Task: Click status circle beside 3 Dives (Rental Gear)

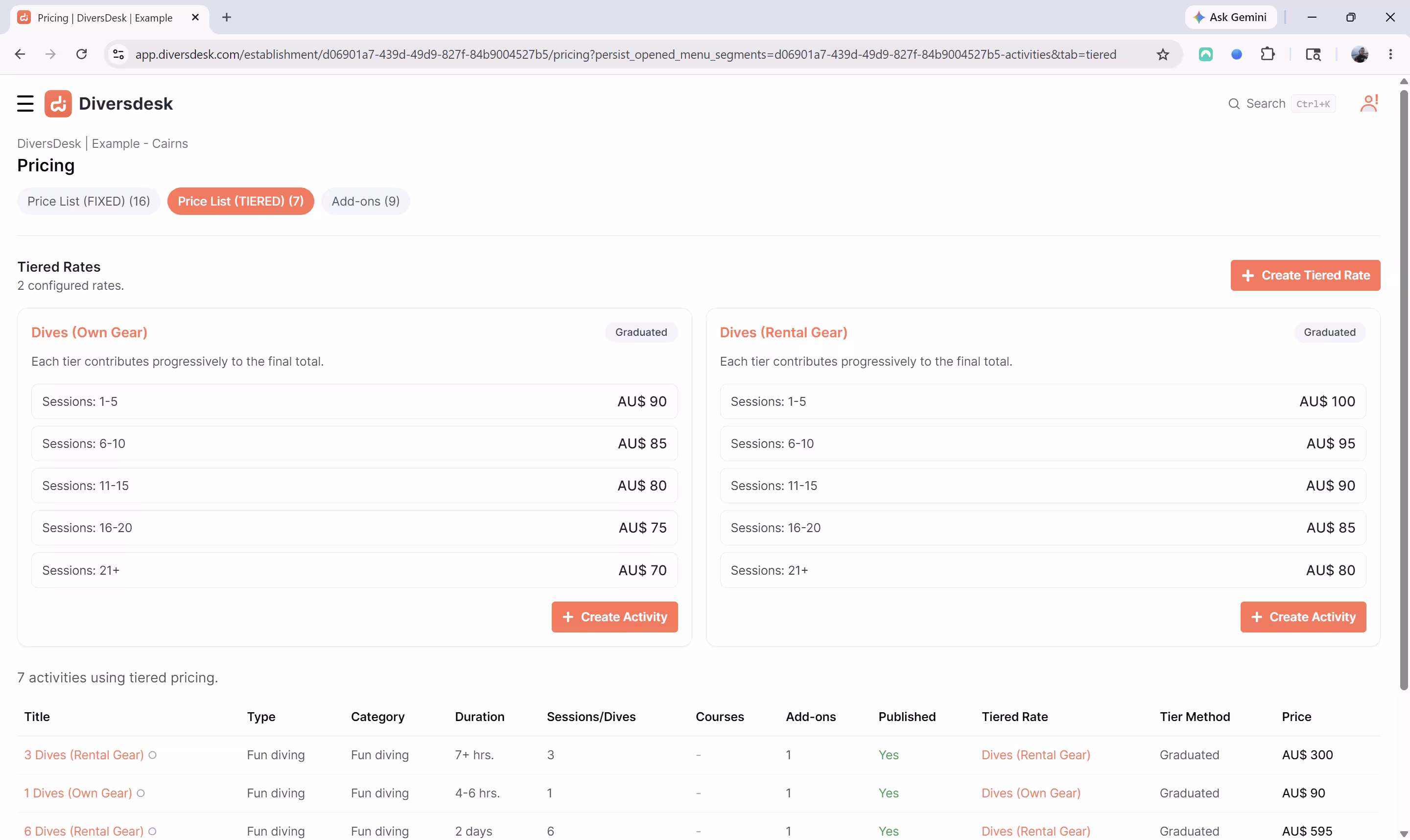Action: tap(152, 755)
